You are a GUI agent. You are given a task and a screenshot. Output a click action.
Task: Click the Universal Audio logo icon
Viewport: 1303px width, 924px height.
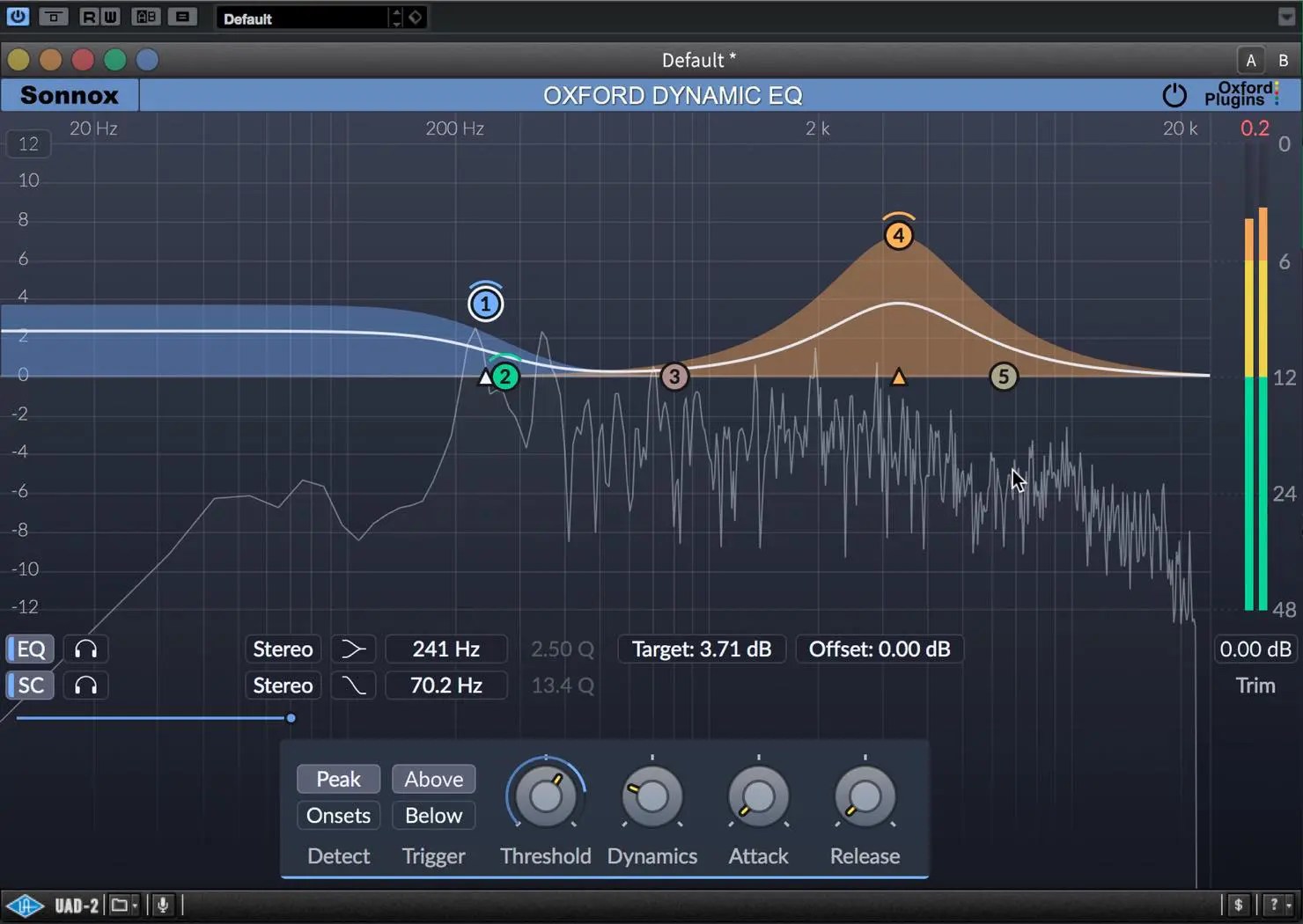[25, 906]
